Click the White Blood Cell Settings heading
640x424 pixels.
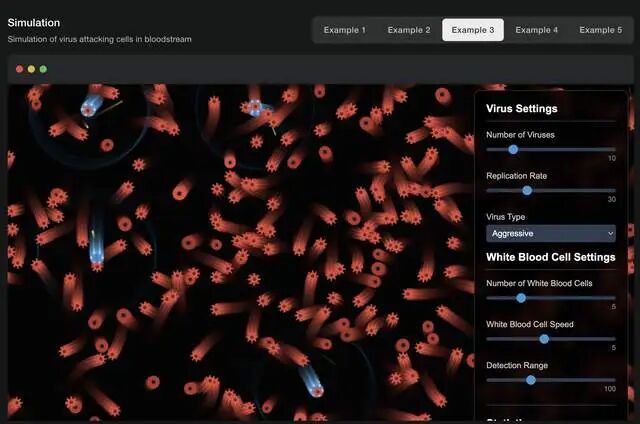(x=551, y=257)
